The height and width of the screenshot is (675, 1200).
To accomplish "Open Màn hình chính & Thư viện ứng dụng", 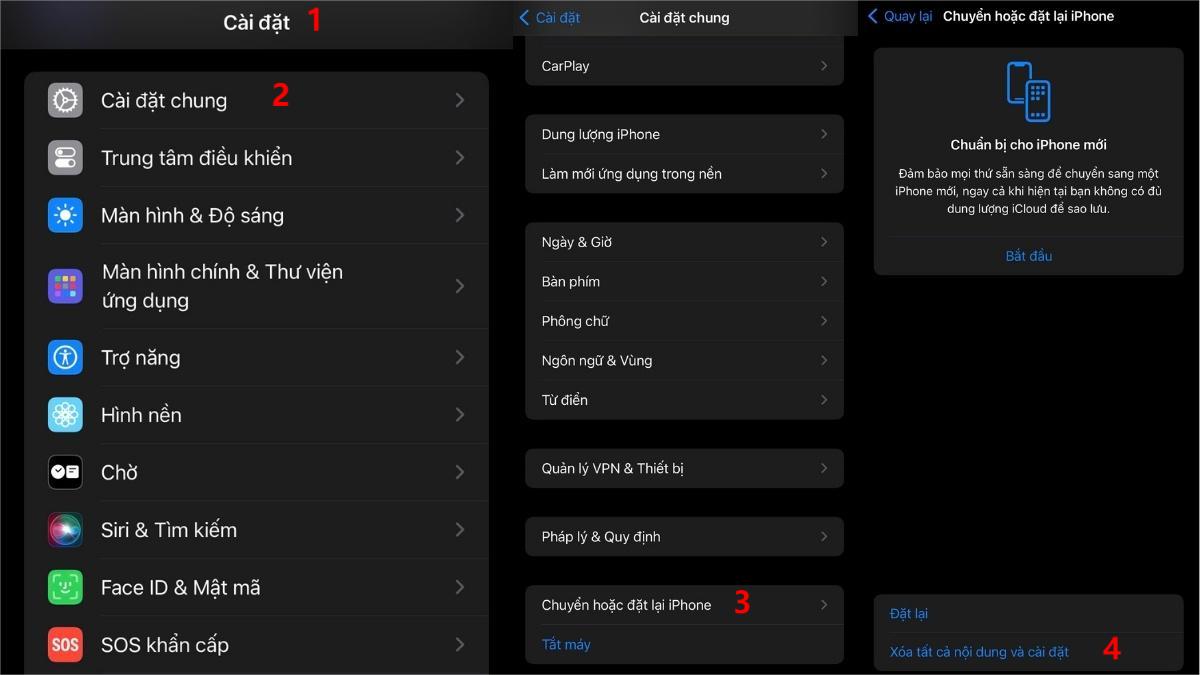I will (257, 286).
